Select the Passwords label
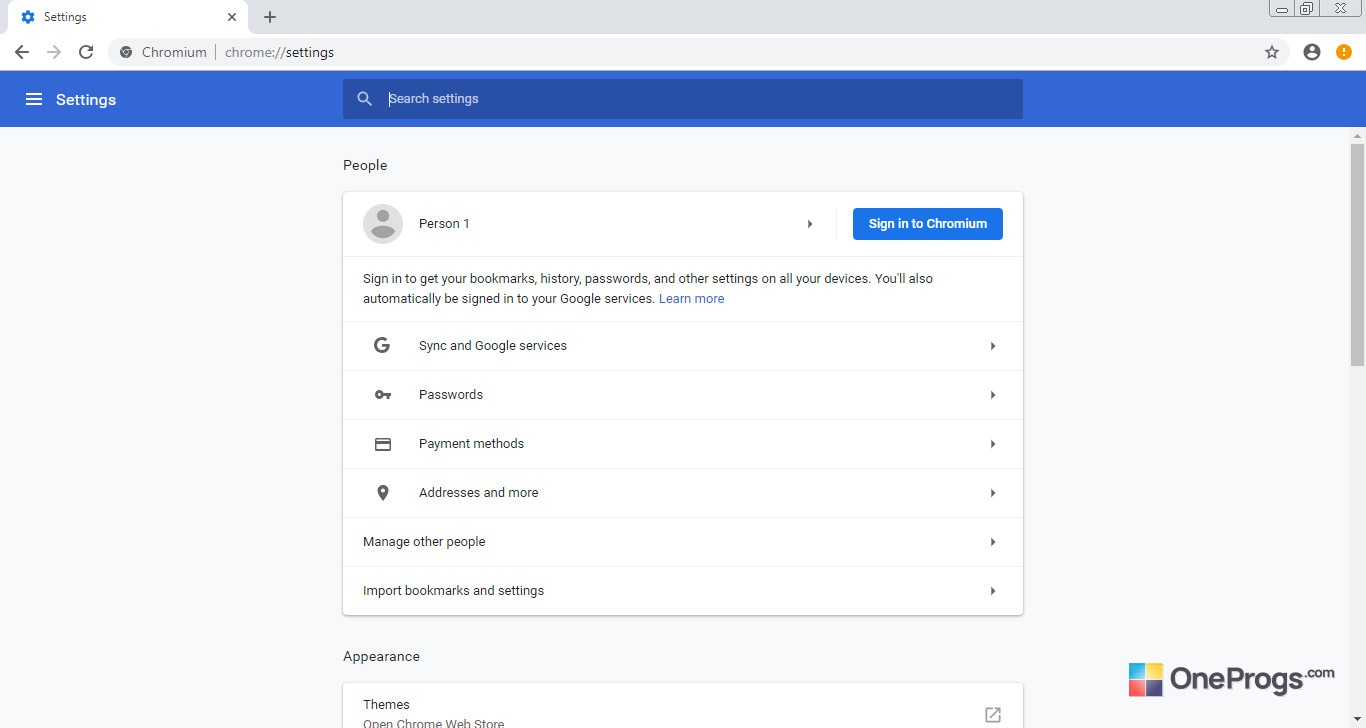This screenshot has height=728, width=1366. 451,395
